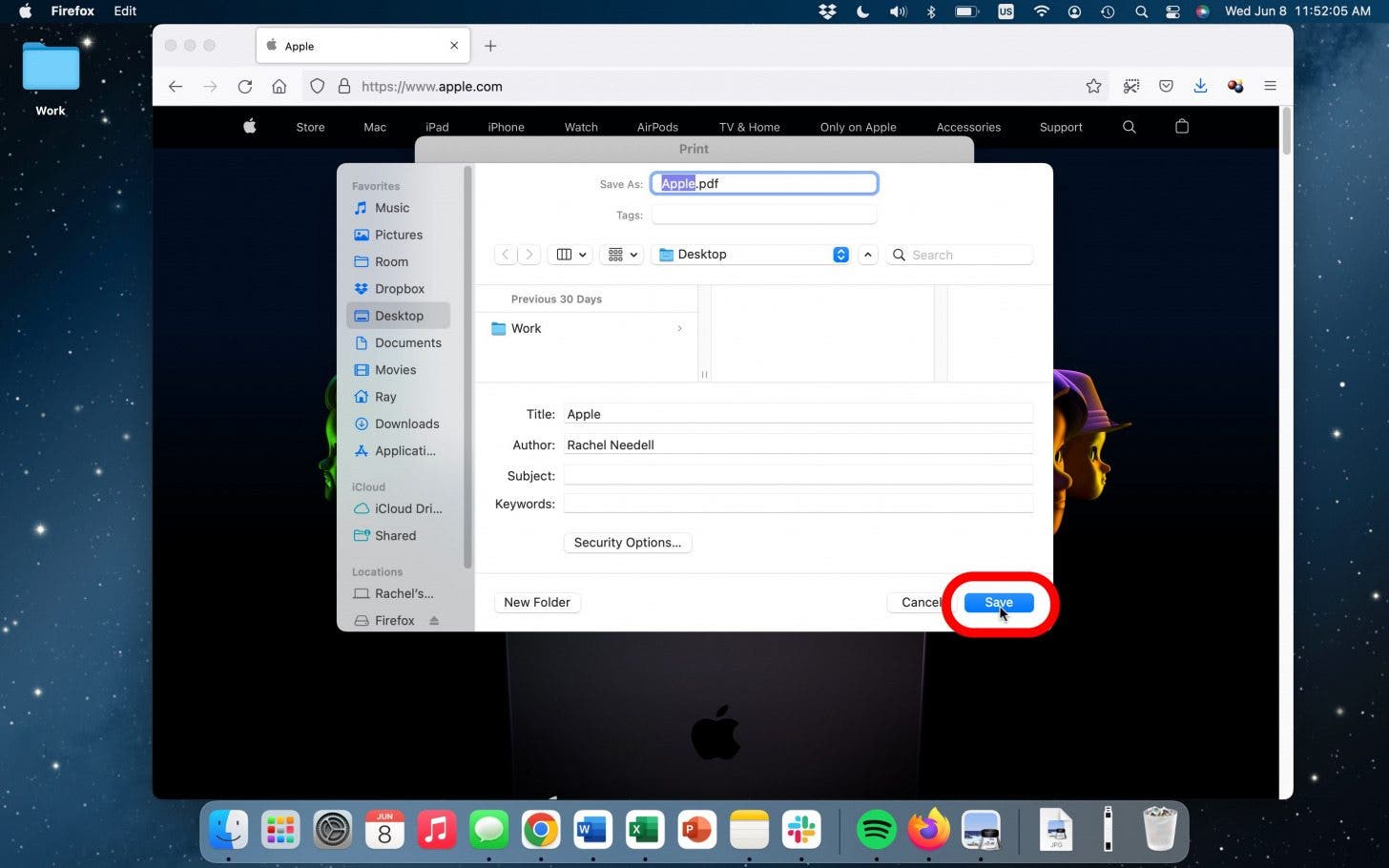1389x868 pixels.
Task: Select Downloads in the sidebar
Action: pyautogui.click(x=406, y=424)
